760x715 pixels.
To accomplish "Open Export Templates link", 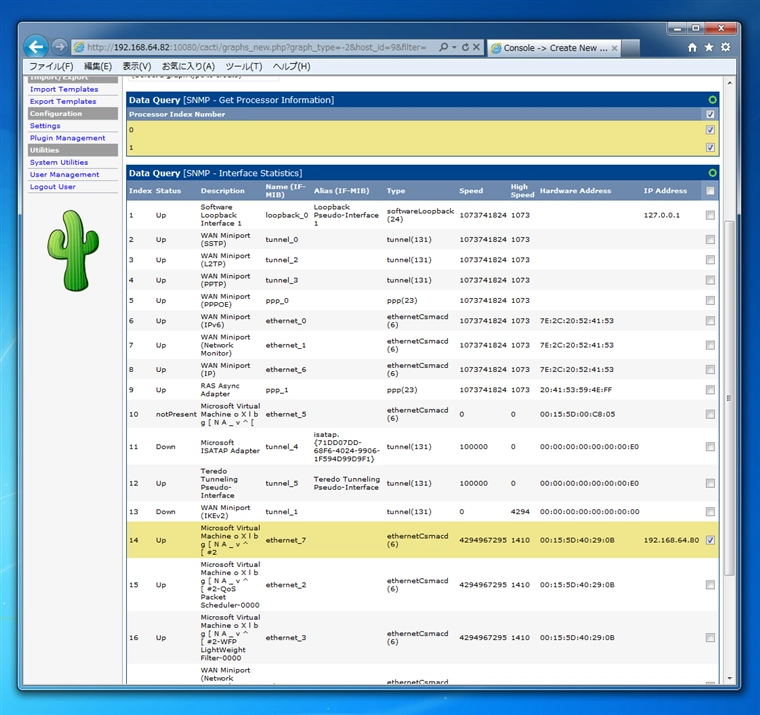I will coord(63,101).
